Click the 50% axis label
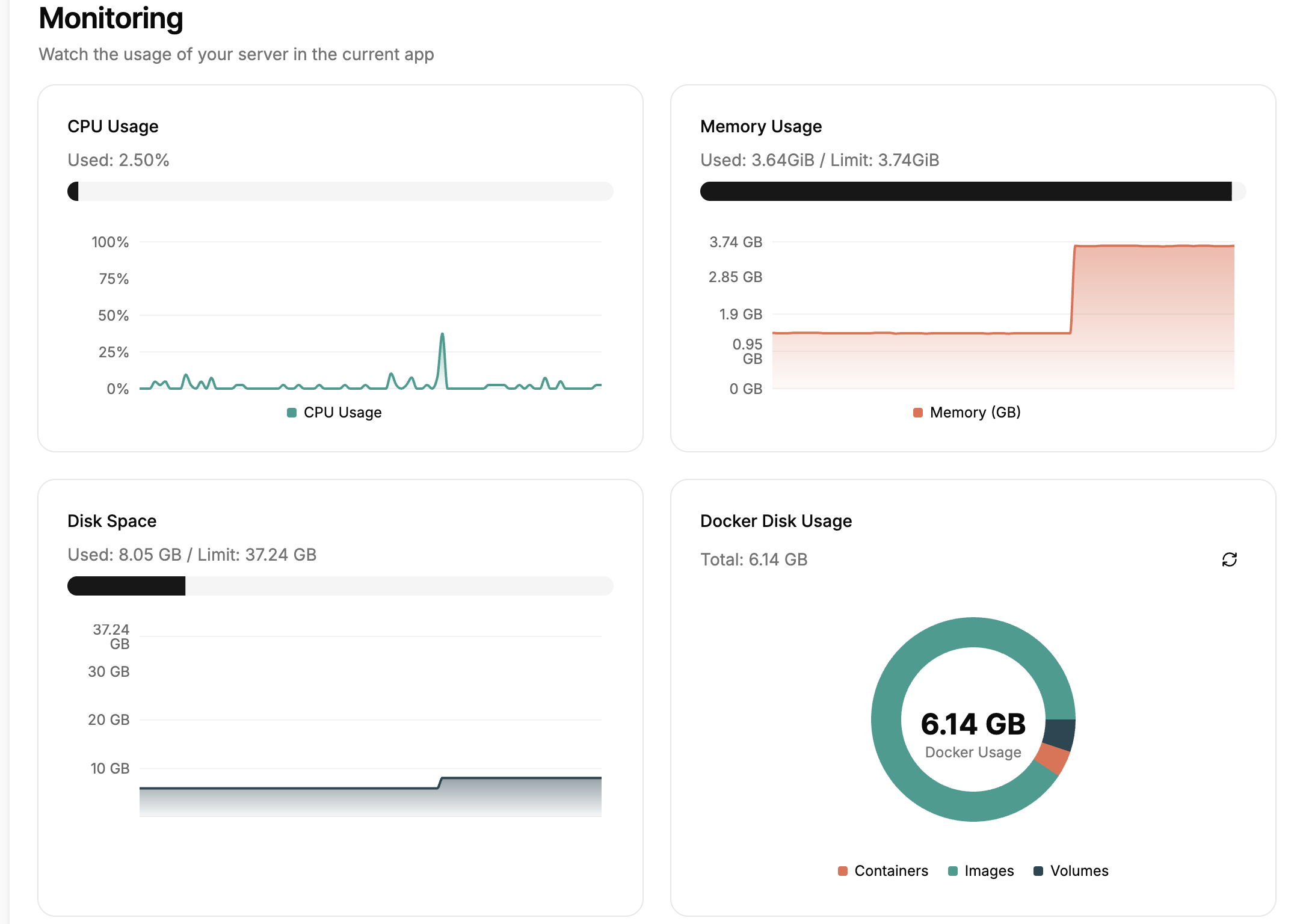The image size is (1297, 924). 114,315
